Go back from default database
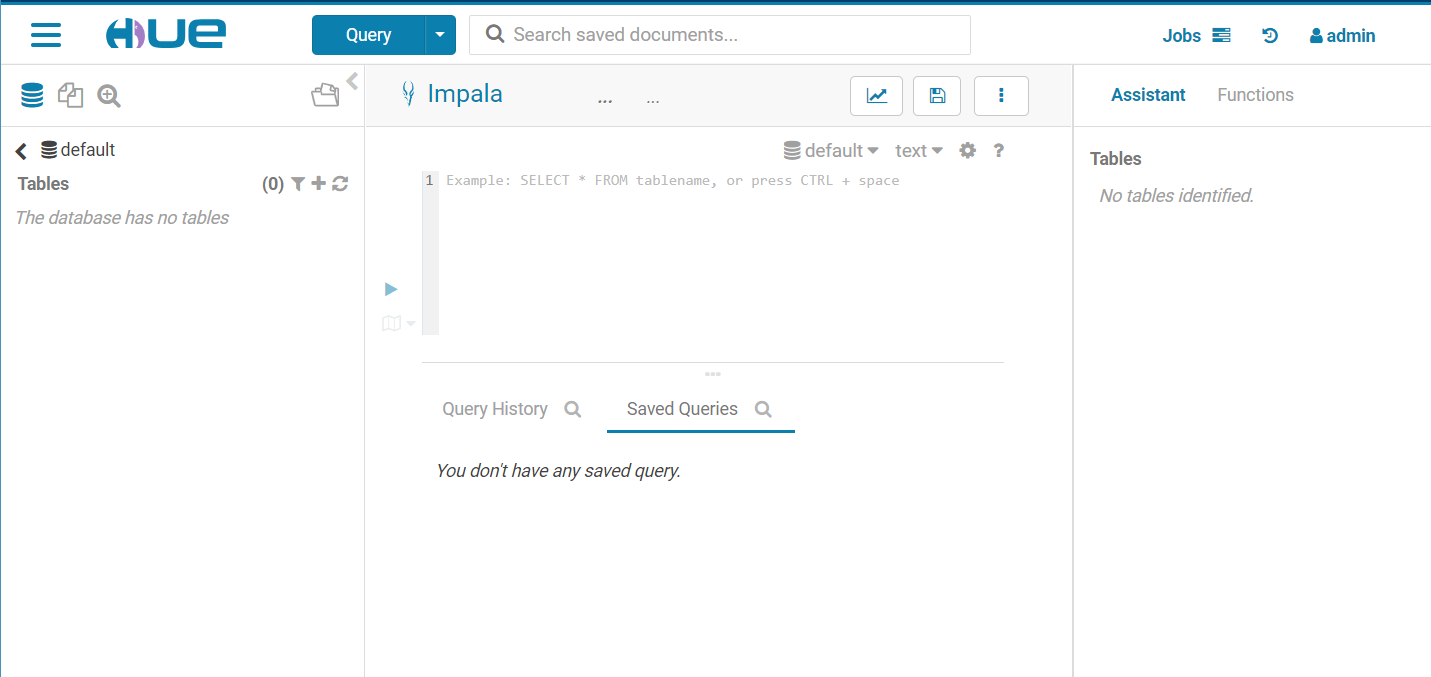Image resolution: width=1431 pixels, height=677 pixels. 21,151
